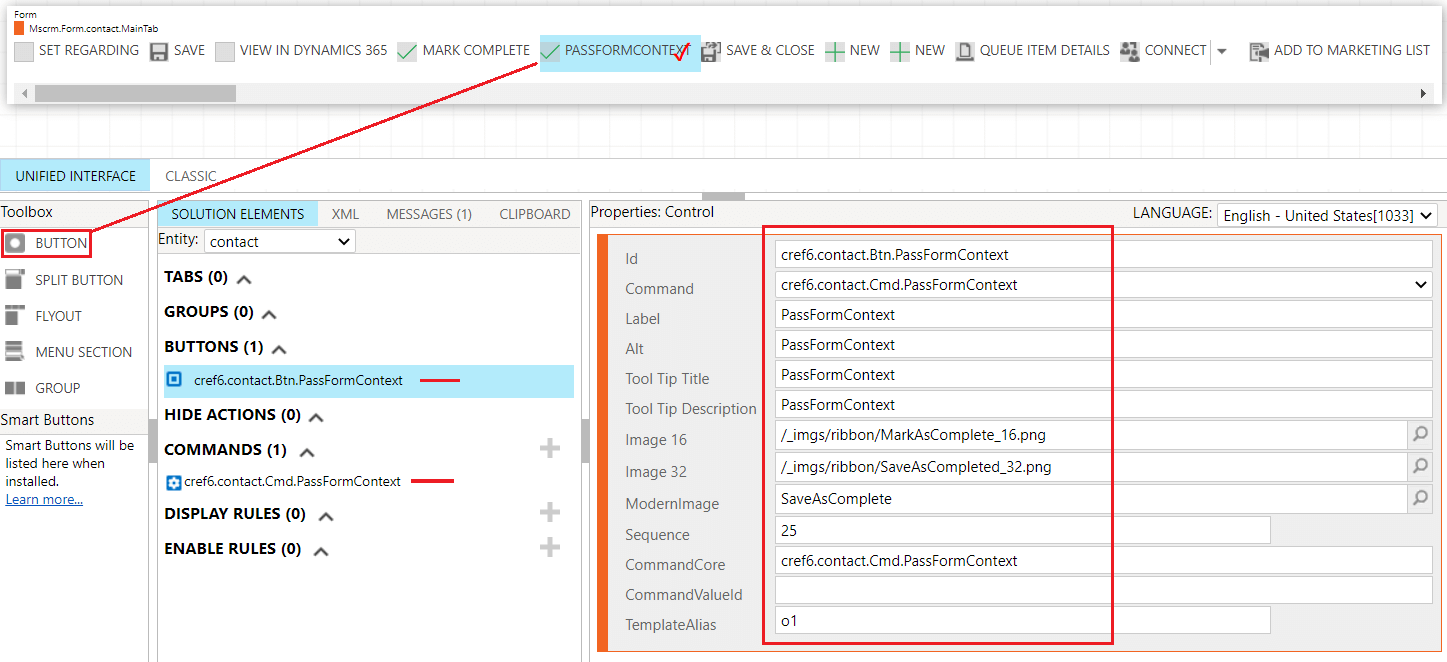Viewport: 1447px width, 662px height.
Task: Switch to the CLASSIC tab
Action: (x=190, y=175)
